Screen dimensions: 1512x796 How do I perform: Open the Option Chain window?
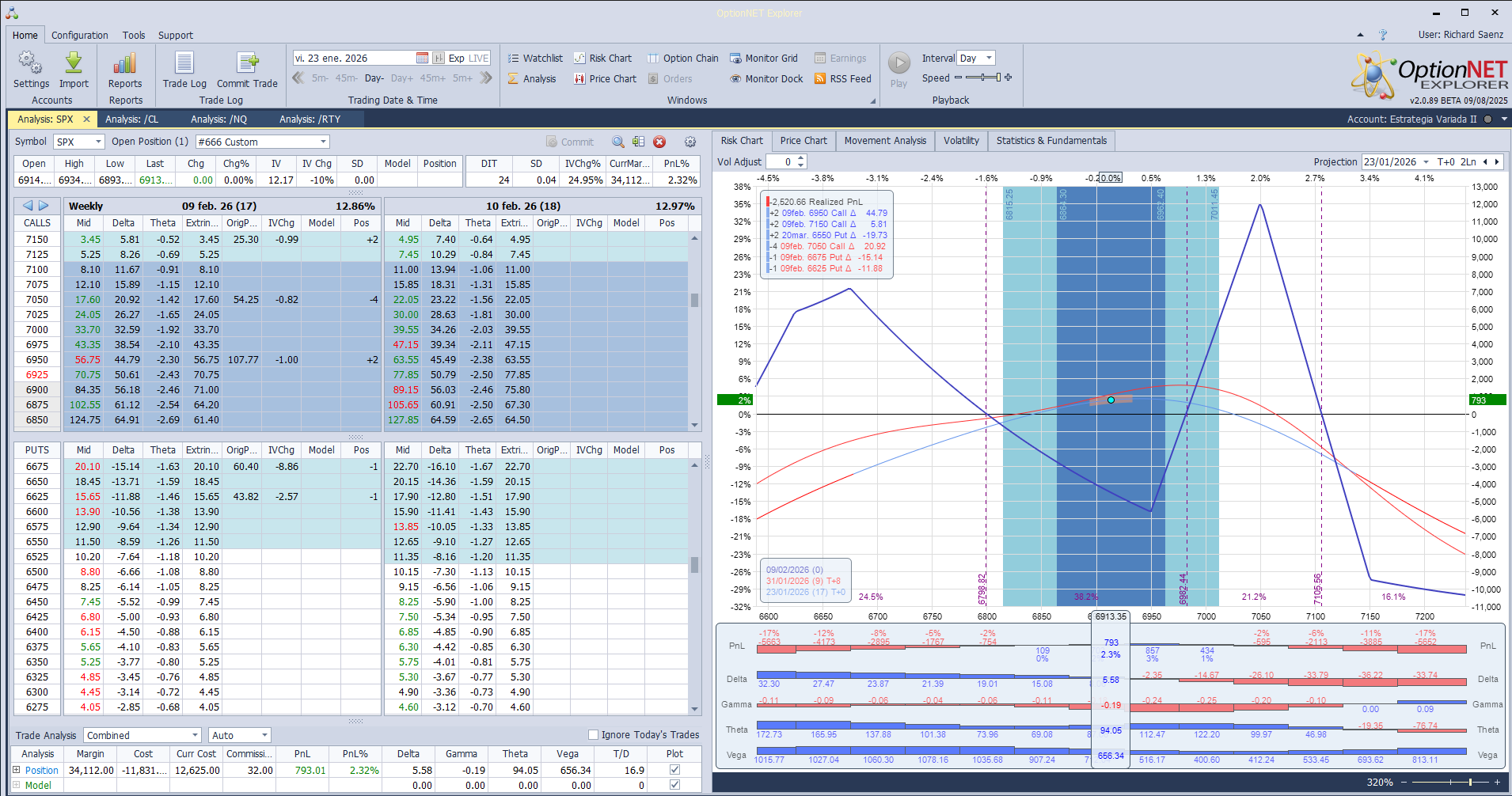coord(682,58)
